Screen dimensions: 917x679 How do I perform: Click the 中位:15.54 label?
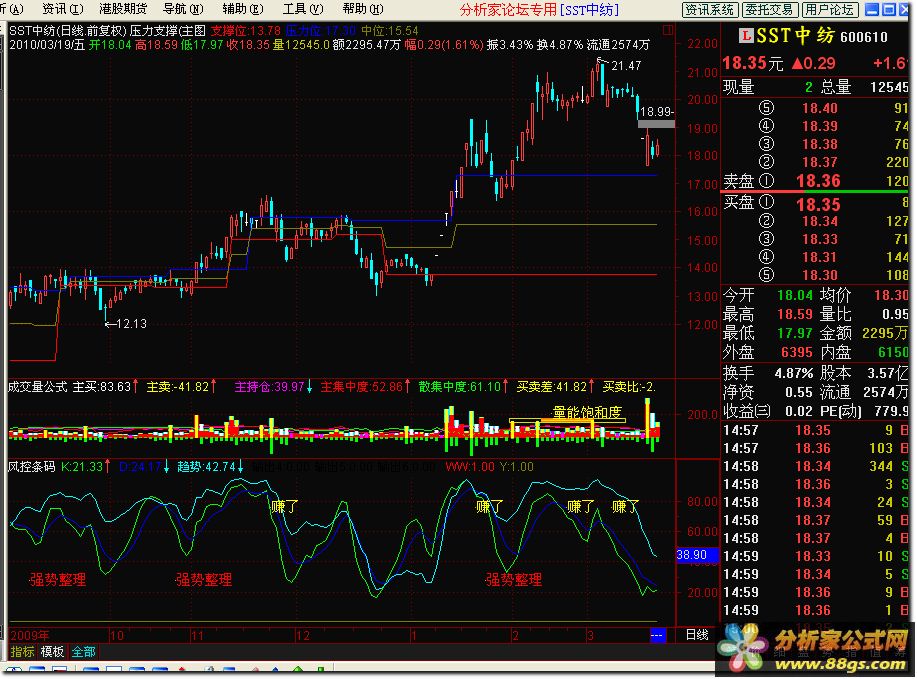(x=389, y=31)
